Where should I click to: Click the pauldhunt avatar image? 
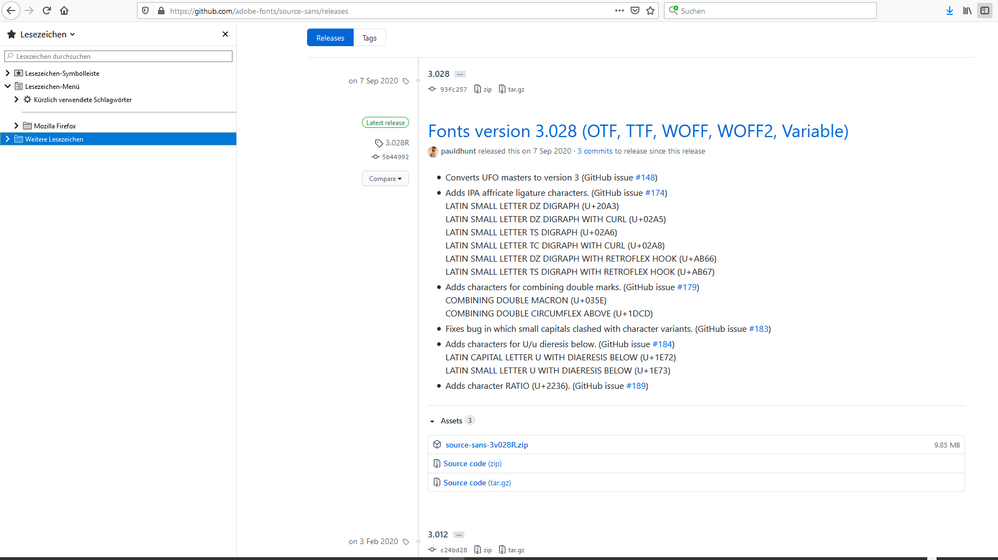click(x=433, y=151)
